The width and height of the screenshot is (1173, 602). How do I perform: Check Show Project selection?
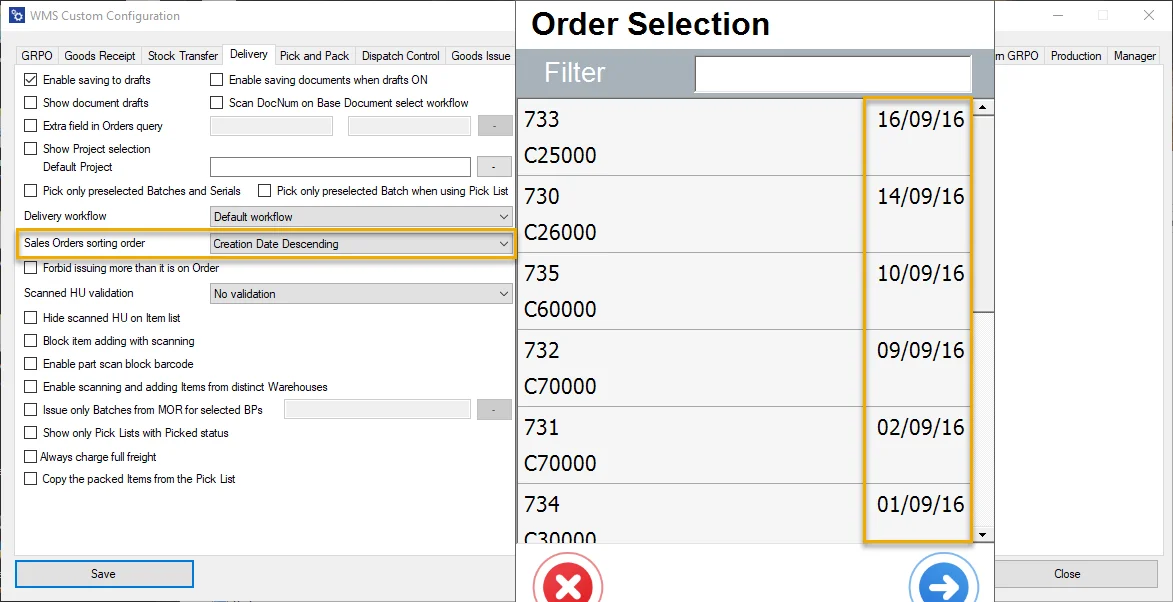(x=31, y=149)
